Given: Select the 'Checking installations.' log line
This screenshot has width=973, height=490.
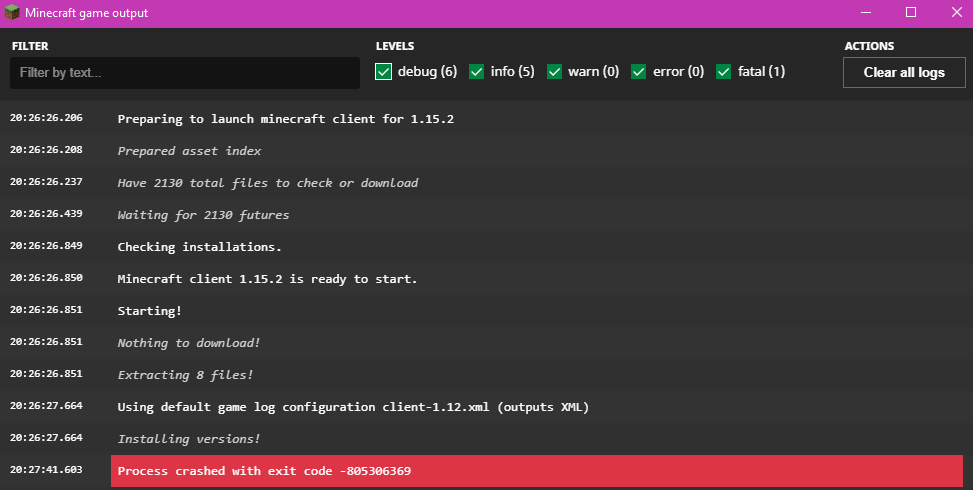Looking at the screenshot, I should coord(486,247).
